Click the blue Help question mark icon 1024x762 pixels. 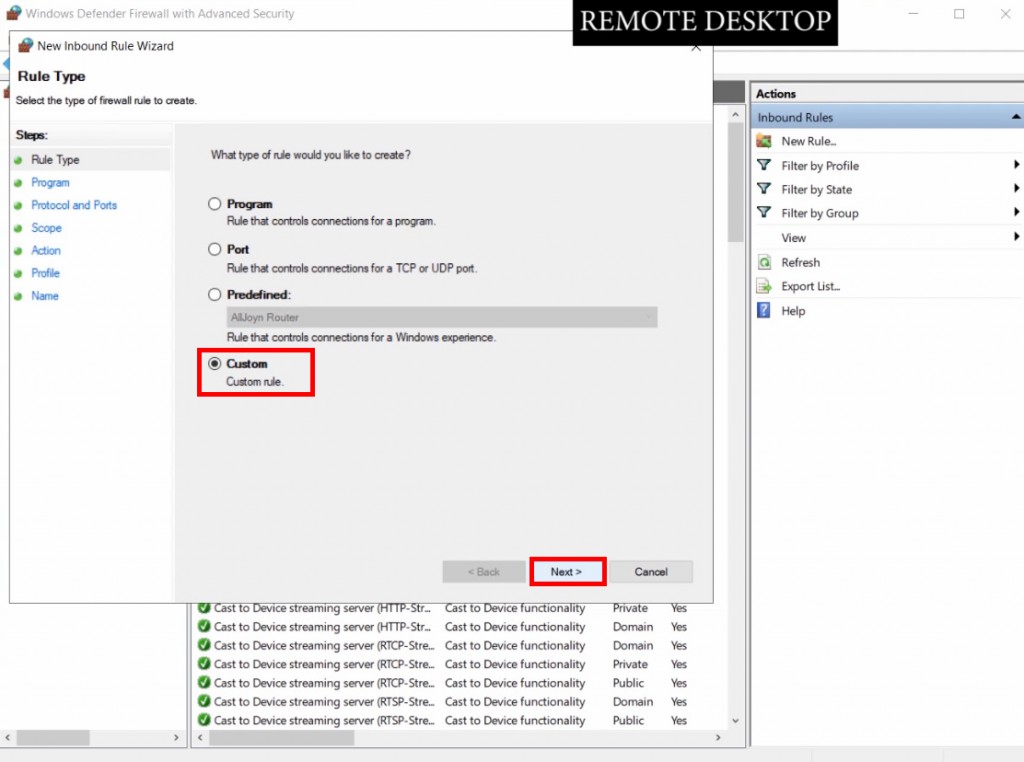pyautogui.click(x=763, y=310)
